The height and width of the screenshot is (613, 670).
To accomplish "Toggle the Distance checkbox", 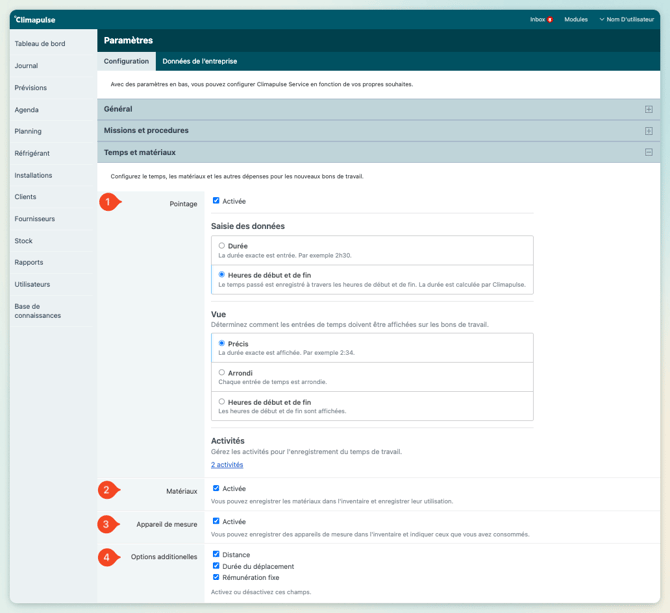I will [x=216, y=554].
